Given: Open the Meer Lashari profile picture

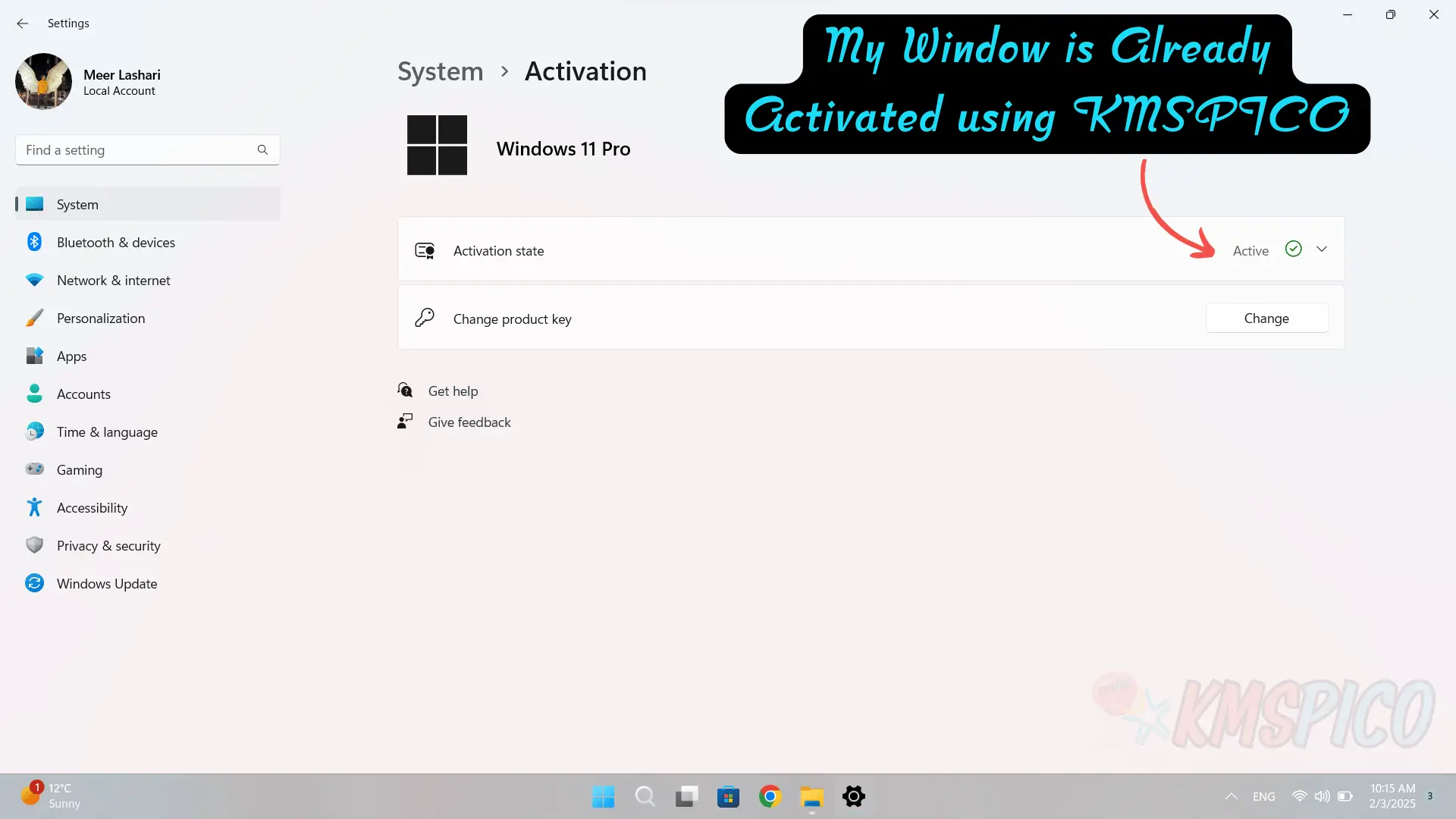Looking at the screenshot, I should [x=43, y=82].
